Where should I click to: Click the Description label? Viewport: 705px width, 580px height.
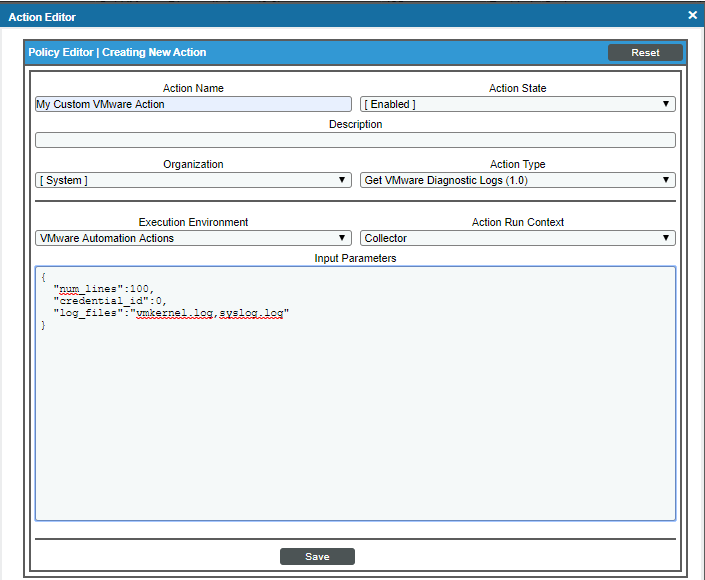point(355,124)
